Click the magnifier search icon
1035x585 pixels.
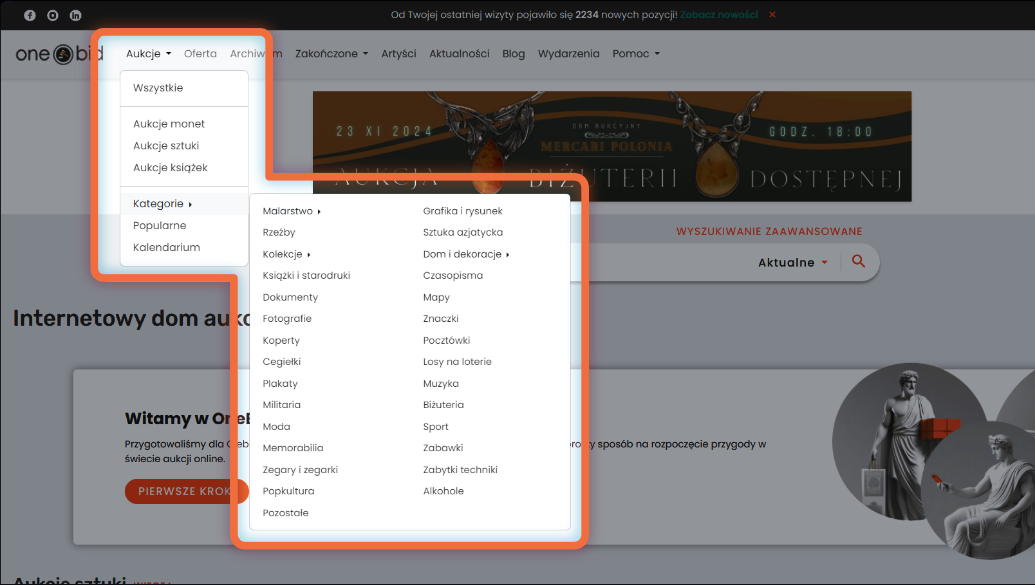858,261
